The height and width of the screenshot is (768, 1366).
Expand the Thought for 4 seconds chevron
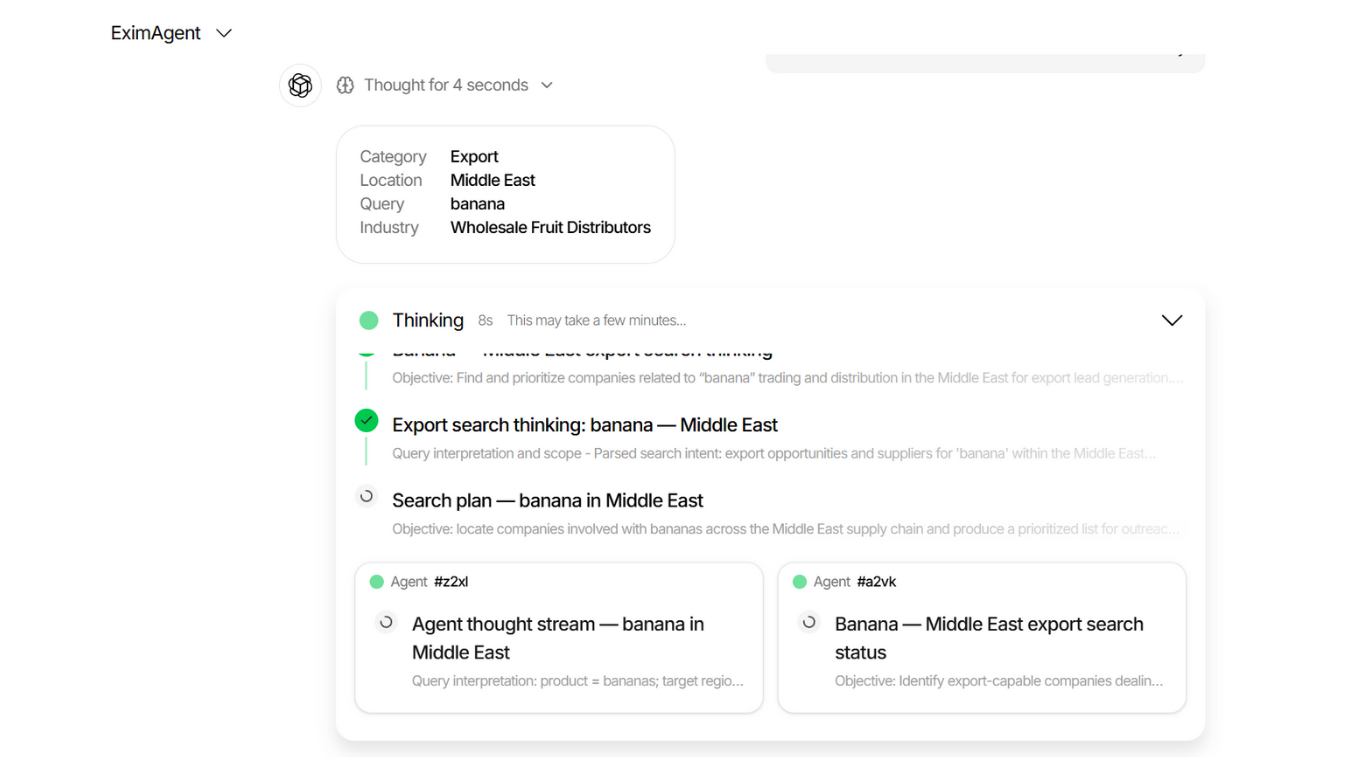[547, 86]
